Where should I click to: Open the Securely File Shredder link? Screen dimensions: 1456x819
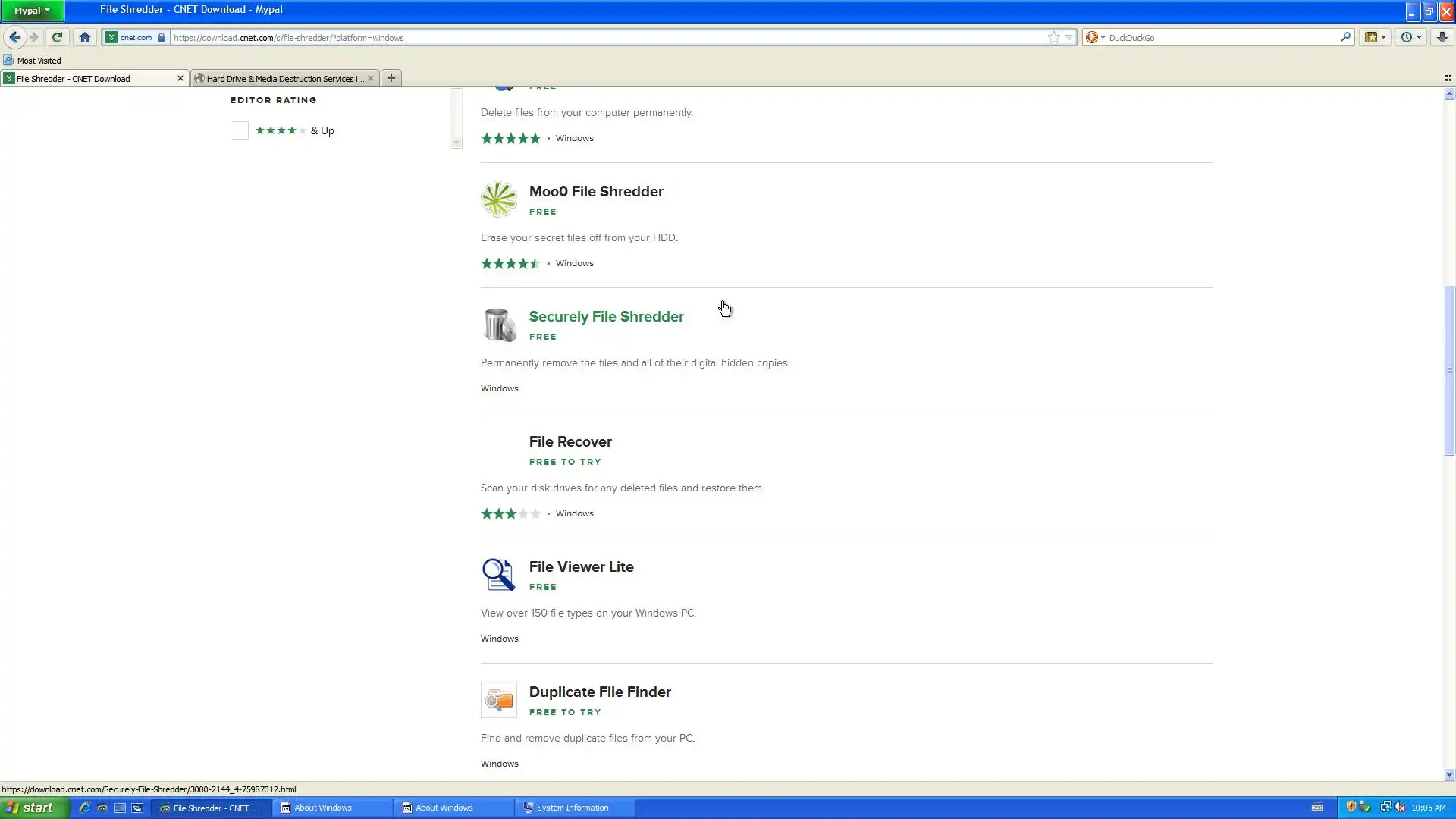coord(606,317)
